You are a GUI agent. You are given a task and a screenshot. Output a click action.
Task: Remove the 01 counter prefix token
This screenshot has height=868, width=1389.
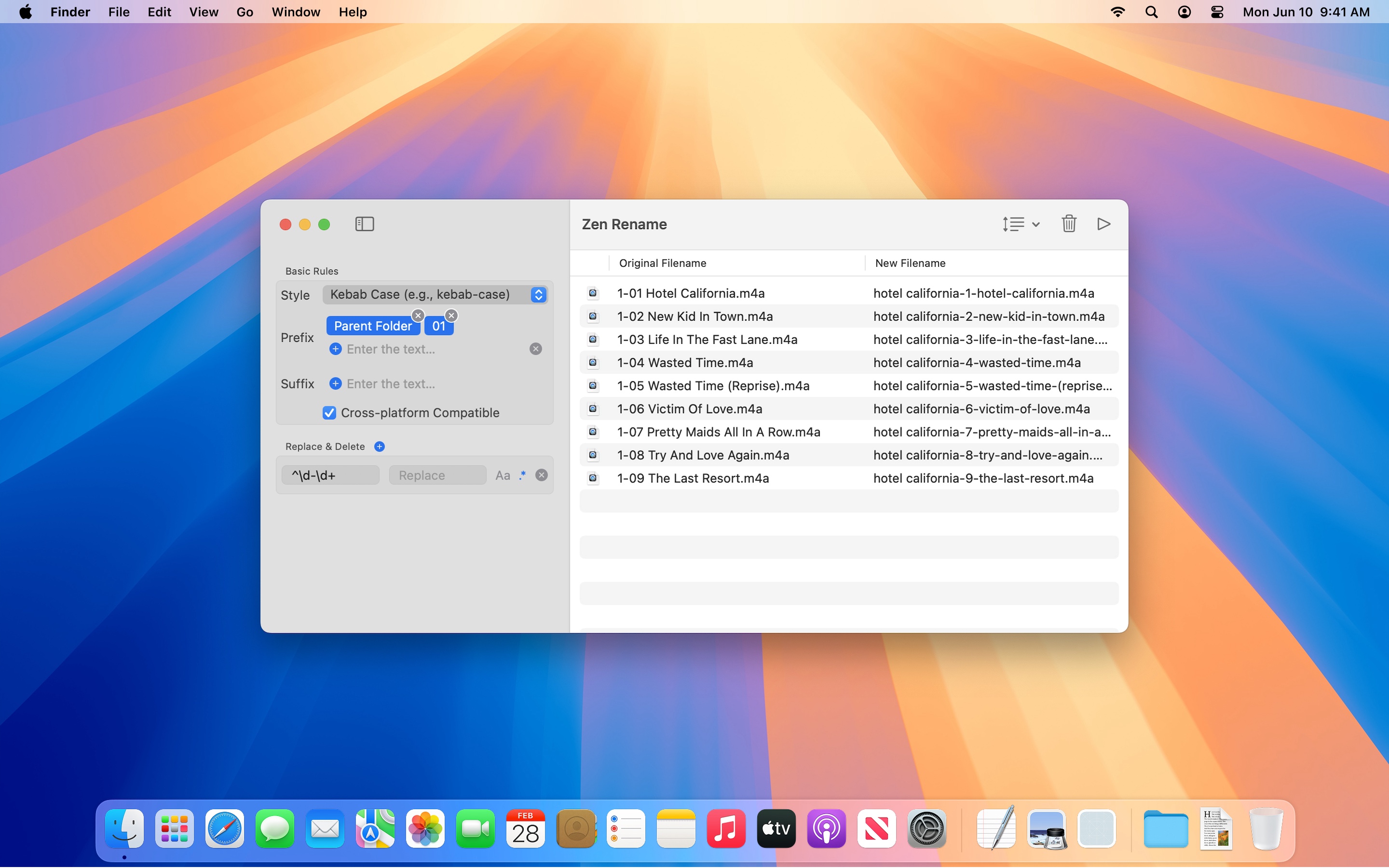(x=451, y=315)
